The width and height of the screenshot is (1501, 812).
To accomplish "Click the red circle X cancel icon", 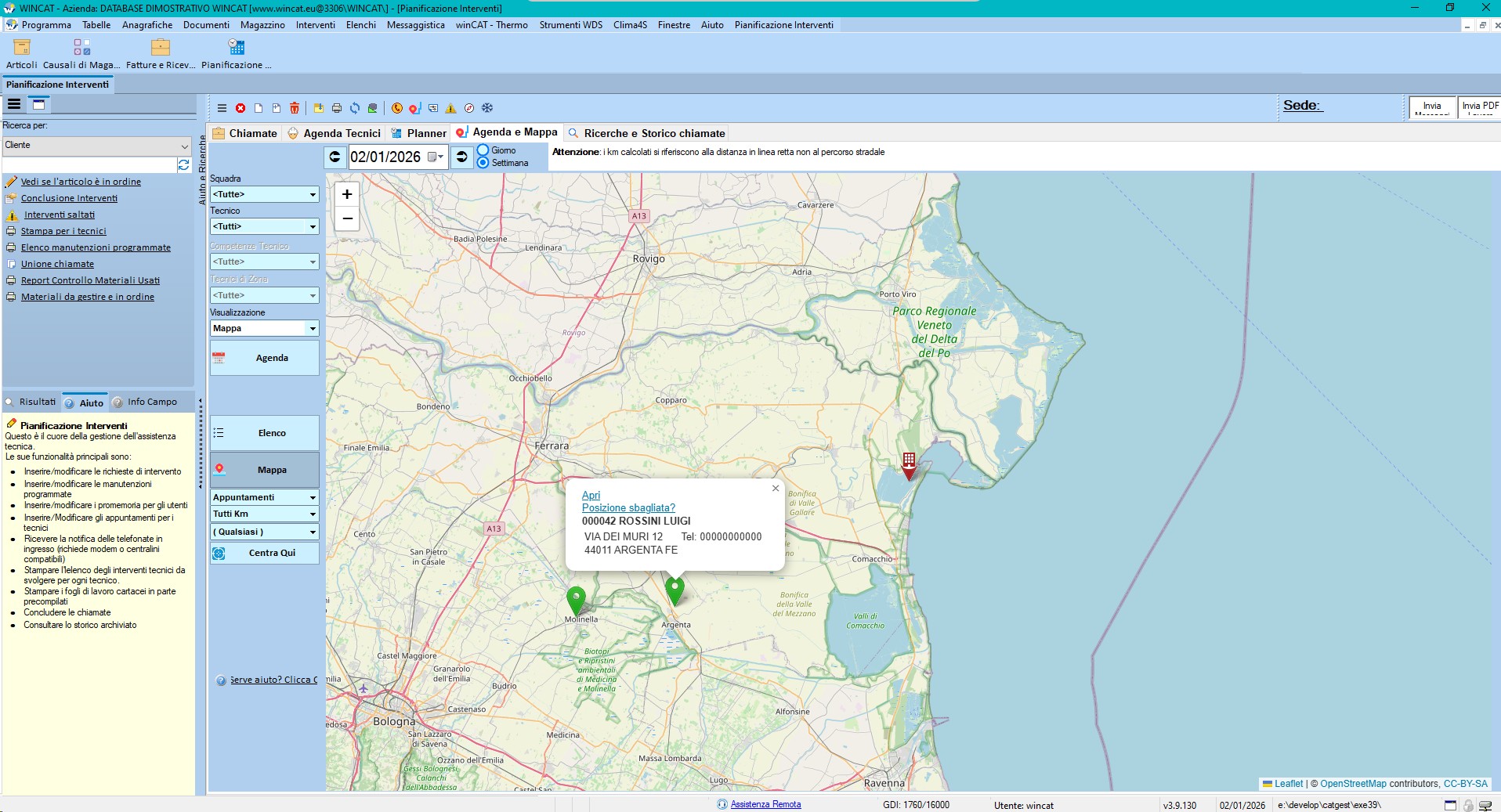I will pyautogui.click(x=241, y=108).
